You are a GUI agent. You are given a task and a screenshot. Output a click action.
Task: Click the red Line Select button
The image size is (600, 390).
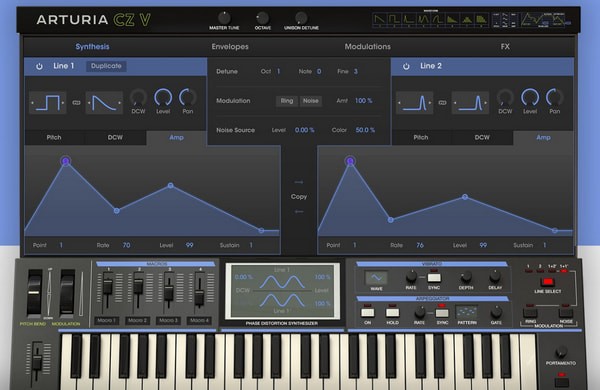[548, 282]
